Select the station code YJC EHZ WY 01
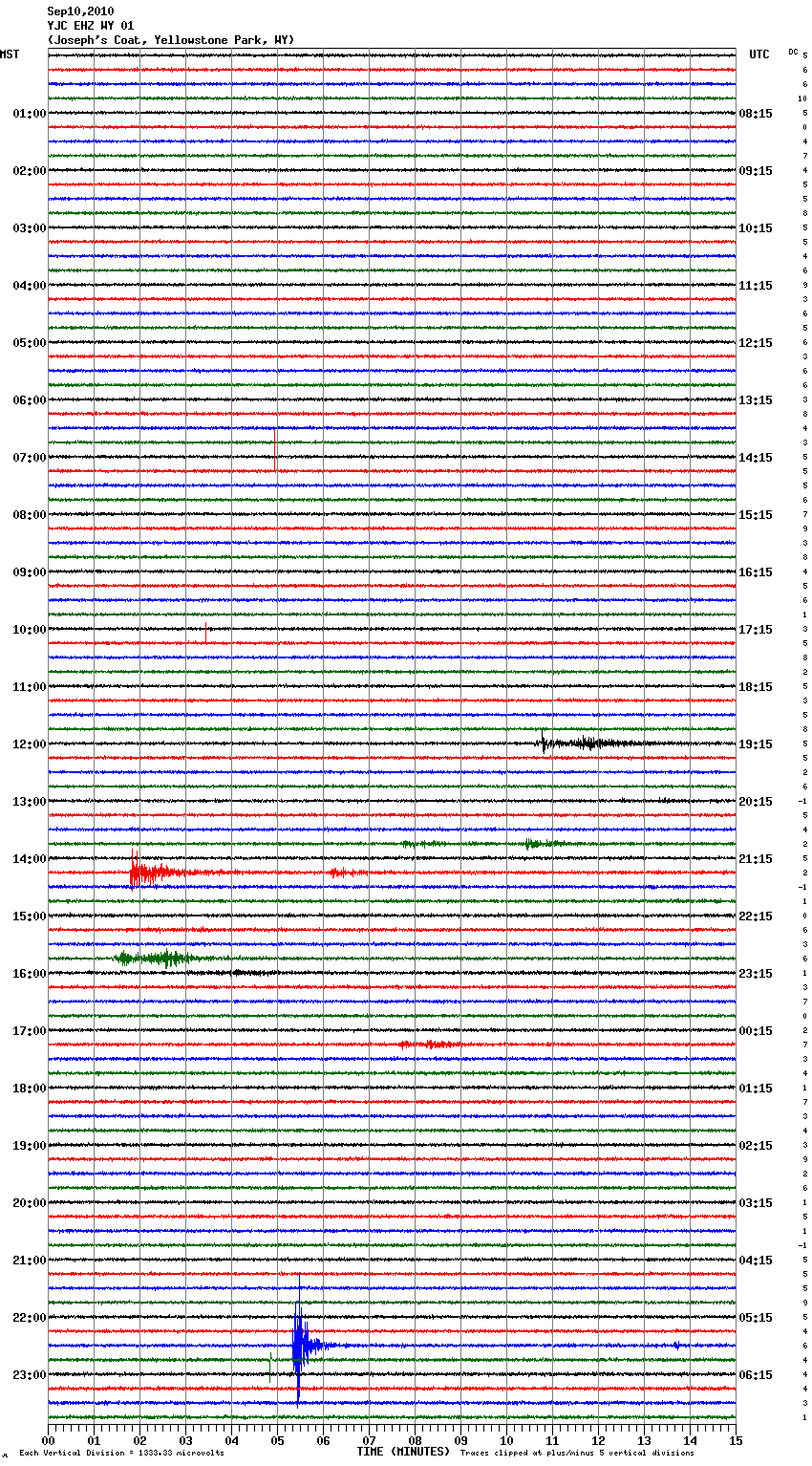The width and height of the screenshot is (812, 1466). coord(91,26)
